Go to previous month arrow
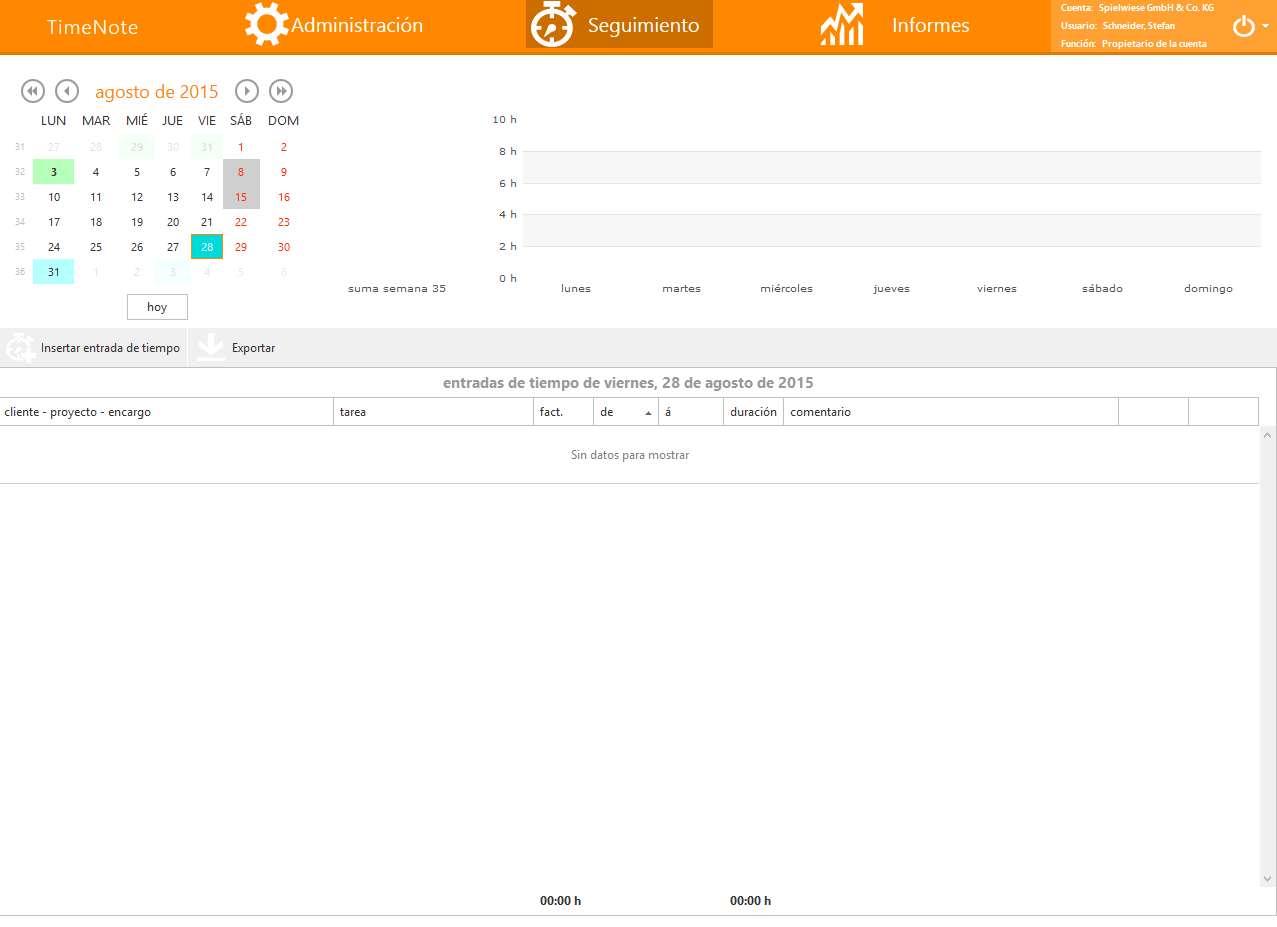The image size is (1277, 927). coord(67,91)
